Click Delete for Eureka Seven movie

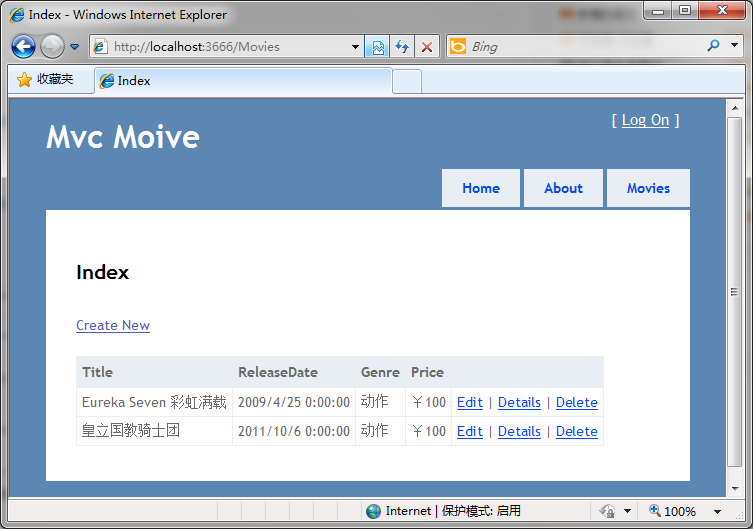pos(577,402)
